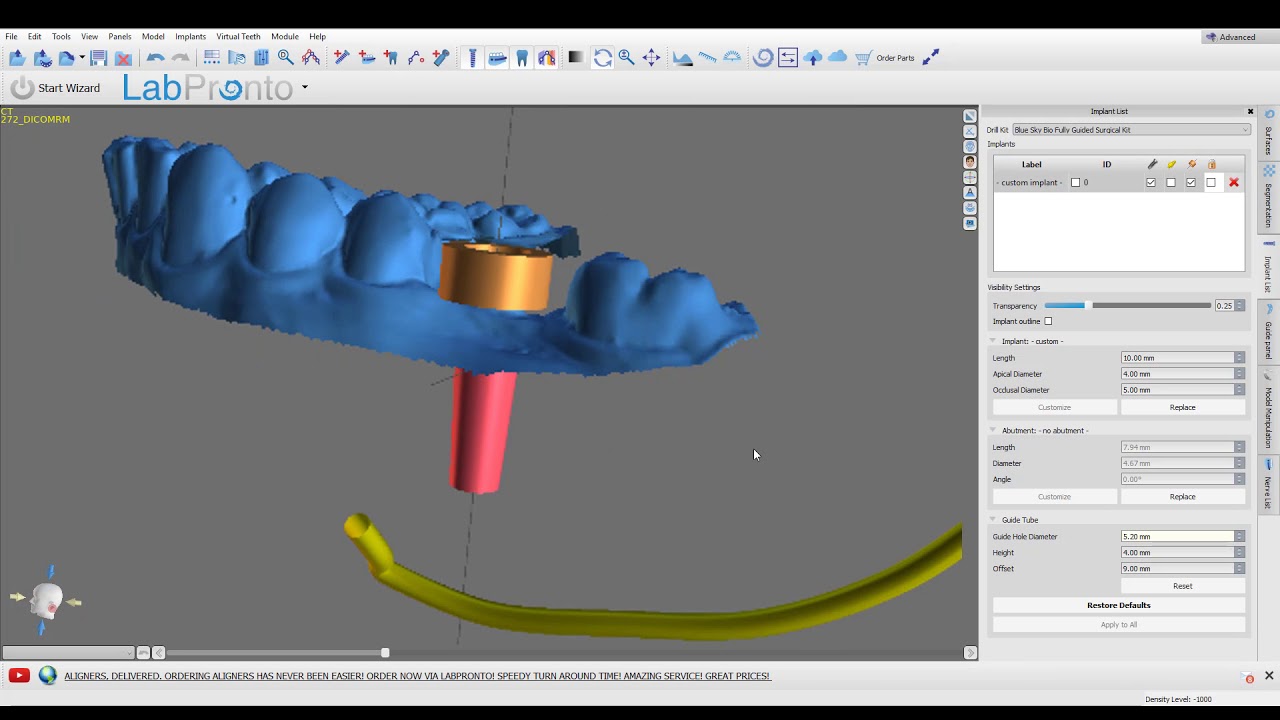Image resolution: width=1280 pixels, height=720 pixels.
Task: Toggle the implant visibility toolbar icon
Action: coord(472,58)
